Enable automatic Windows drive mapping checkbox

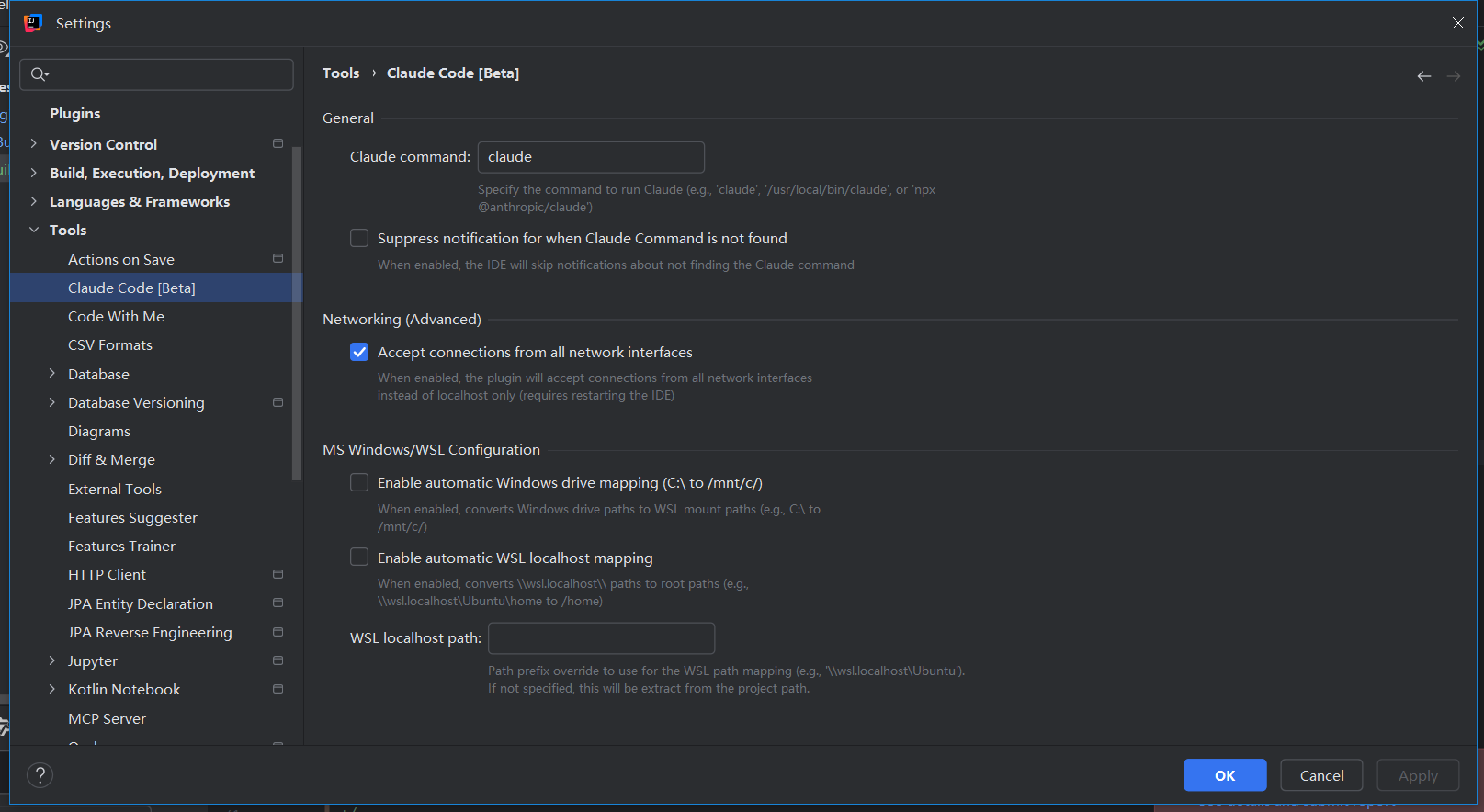coord(359,482)
